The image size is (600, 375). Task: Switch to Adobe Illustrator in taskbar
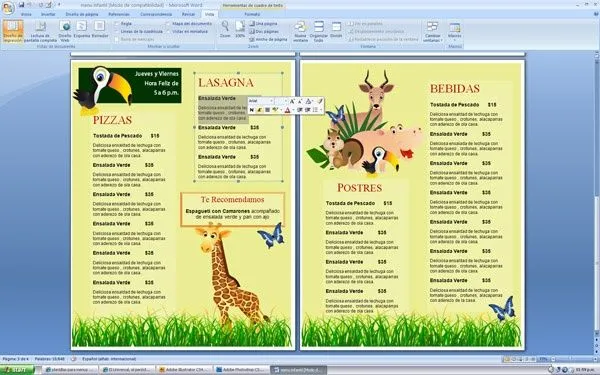point(184,370)
